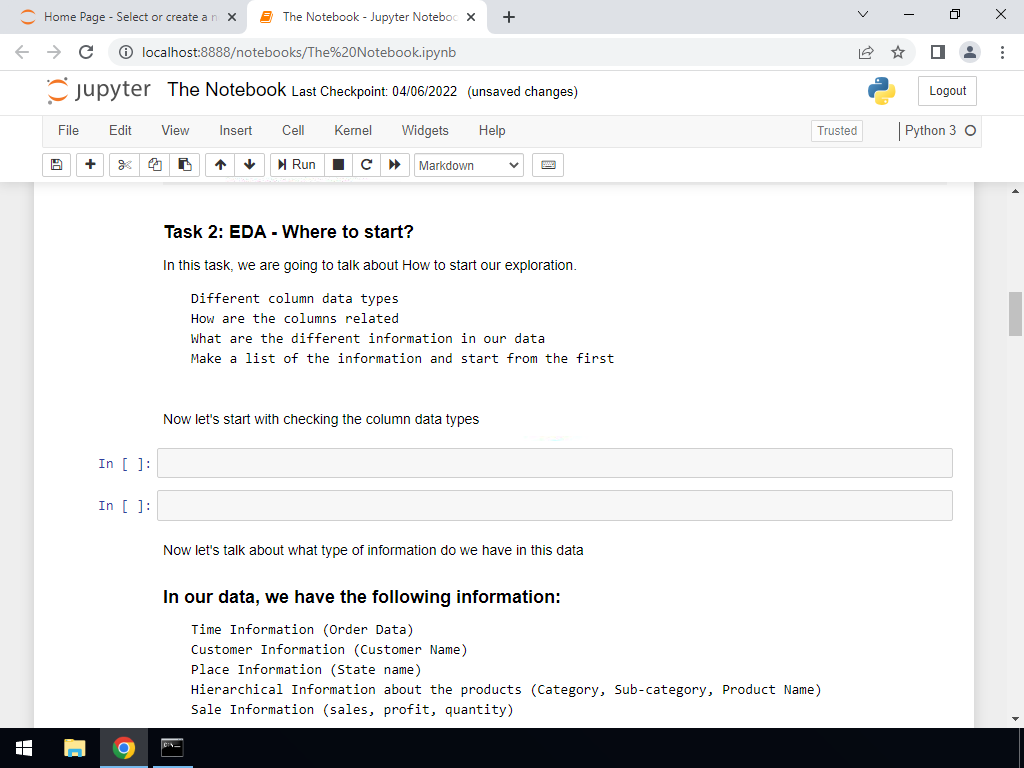
Task: Open the Help menu
Action: [492, 131]
